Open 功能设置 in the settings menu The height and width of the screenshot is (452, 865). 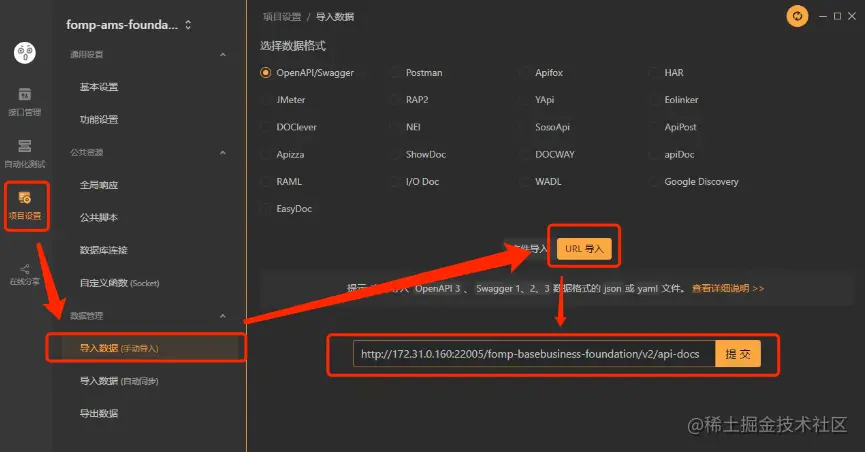click(x=99, y=120)
